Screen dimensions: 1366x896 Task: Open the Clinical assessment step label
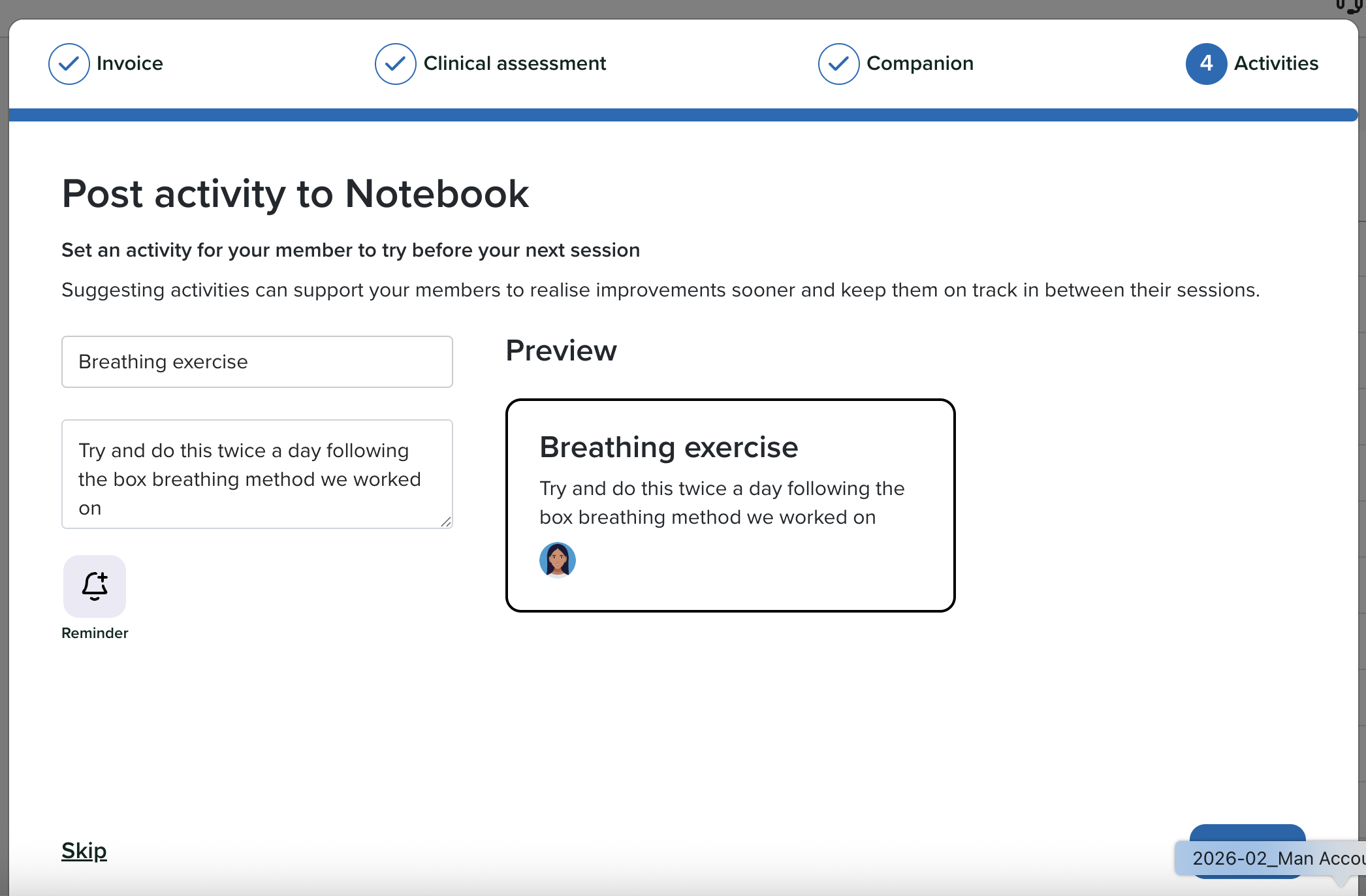(x=515, y=63)
